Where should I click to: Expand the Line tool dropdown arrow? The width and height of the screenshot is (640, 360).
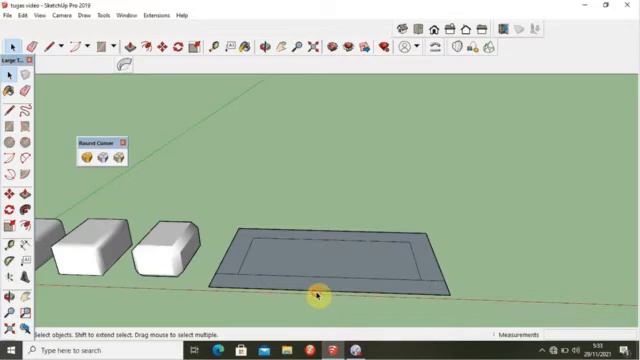coord(61,46)
